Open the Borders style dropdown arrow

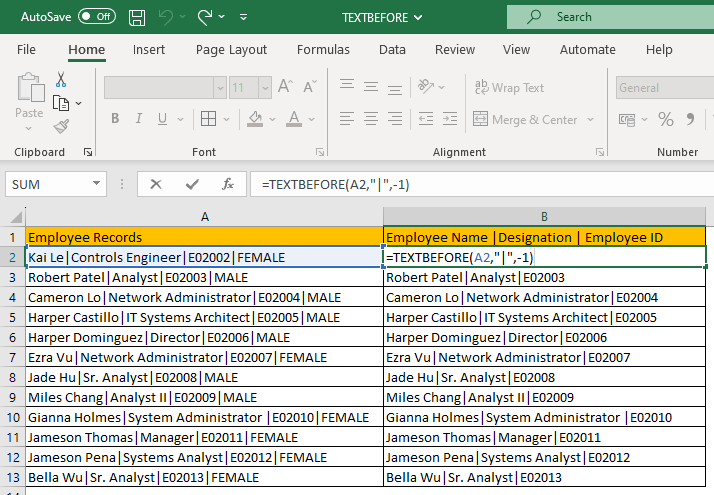tap(227, 119)
